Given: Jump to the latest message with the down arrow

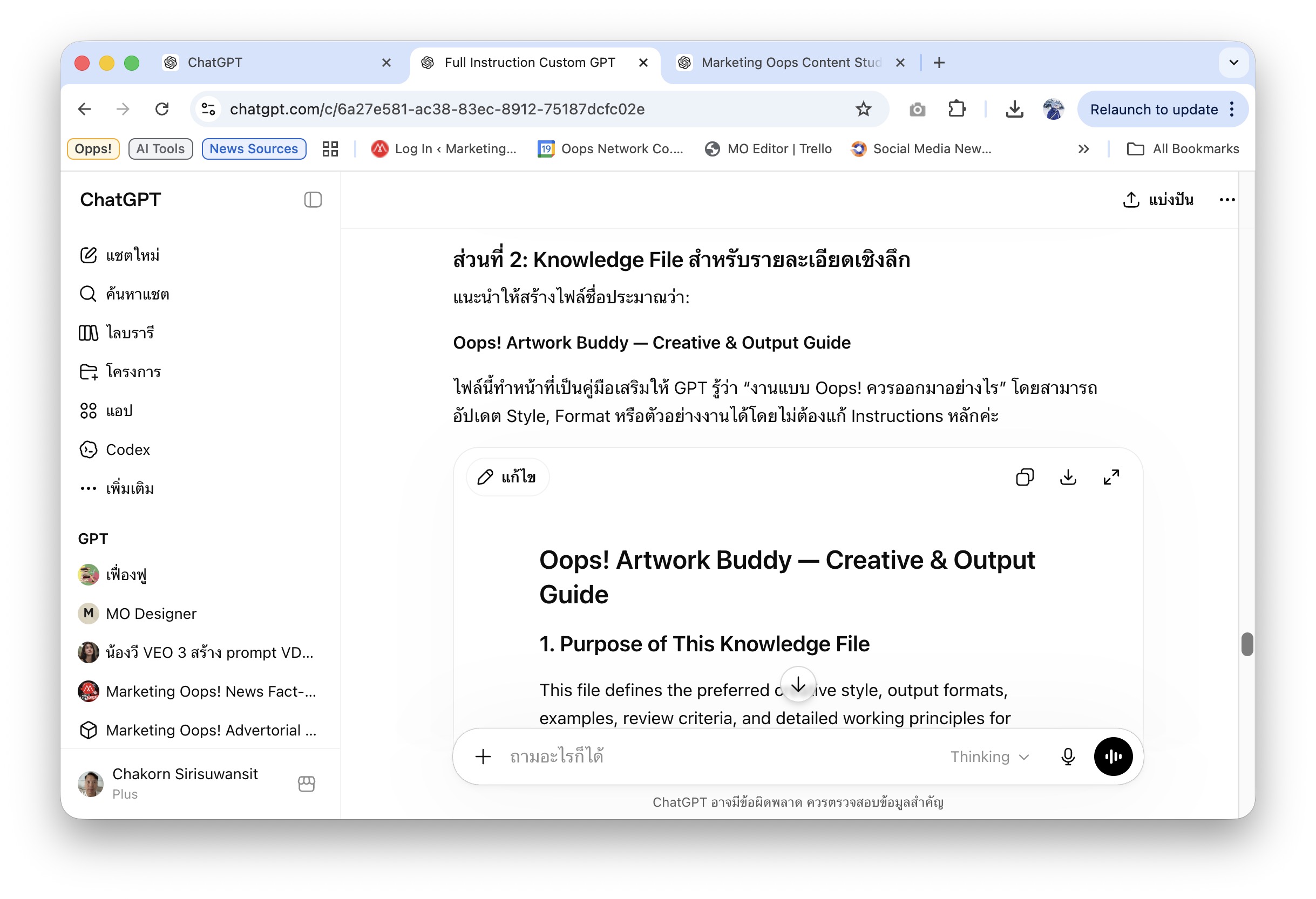Looking at the screenshot, I should pyautogui.click(x=798, y=685).
